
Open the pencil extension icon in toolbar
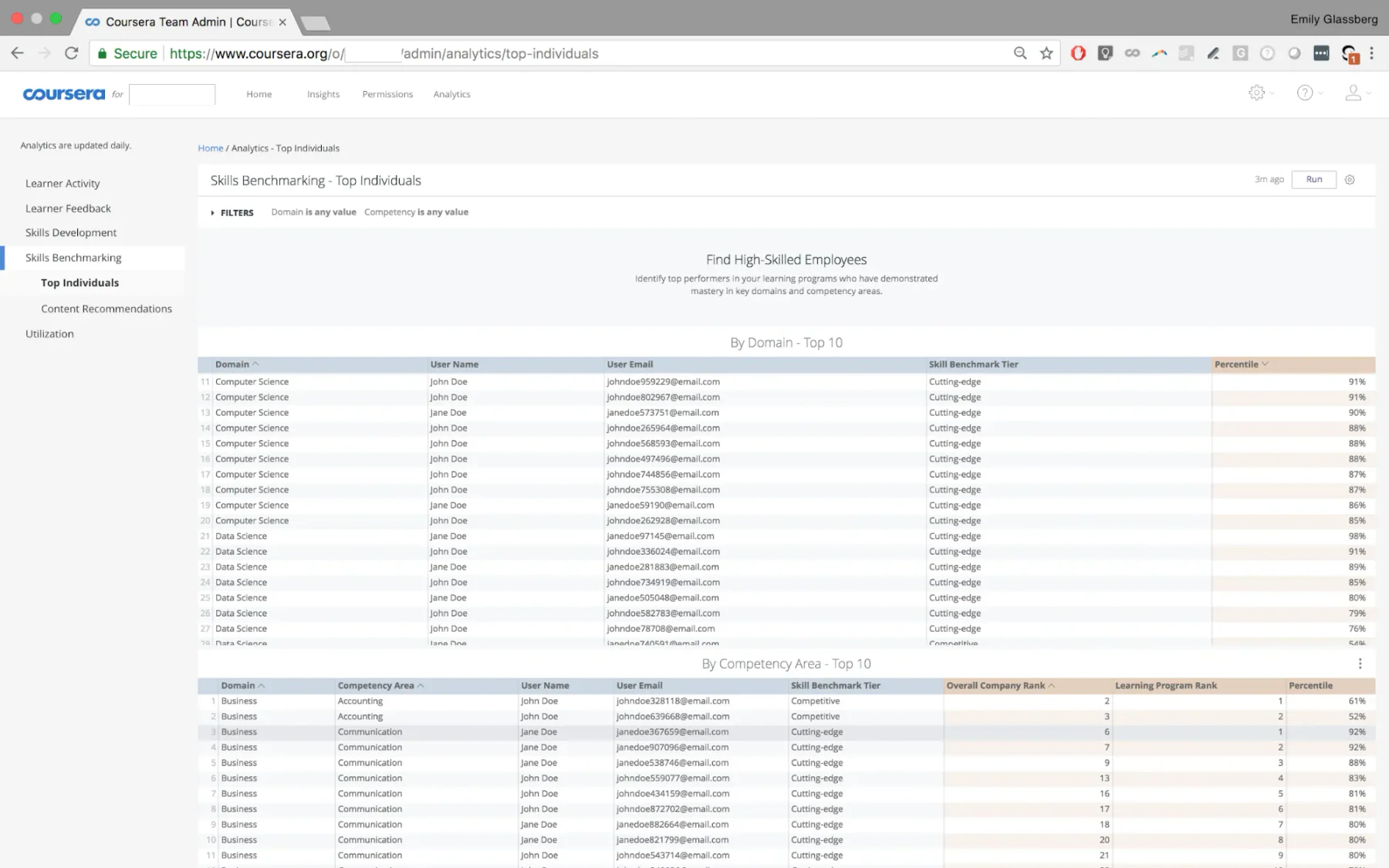[1213, 53]
